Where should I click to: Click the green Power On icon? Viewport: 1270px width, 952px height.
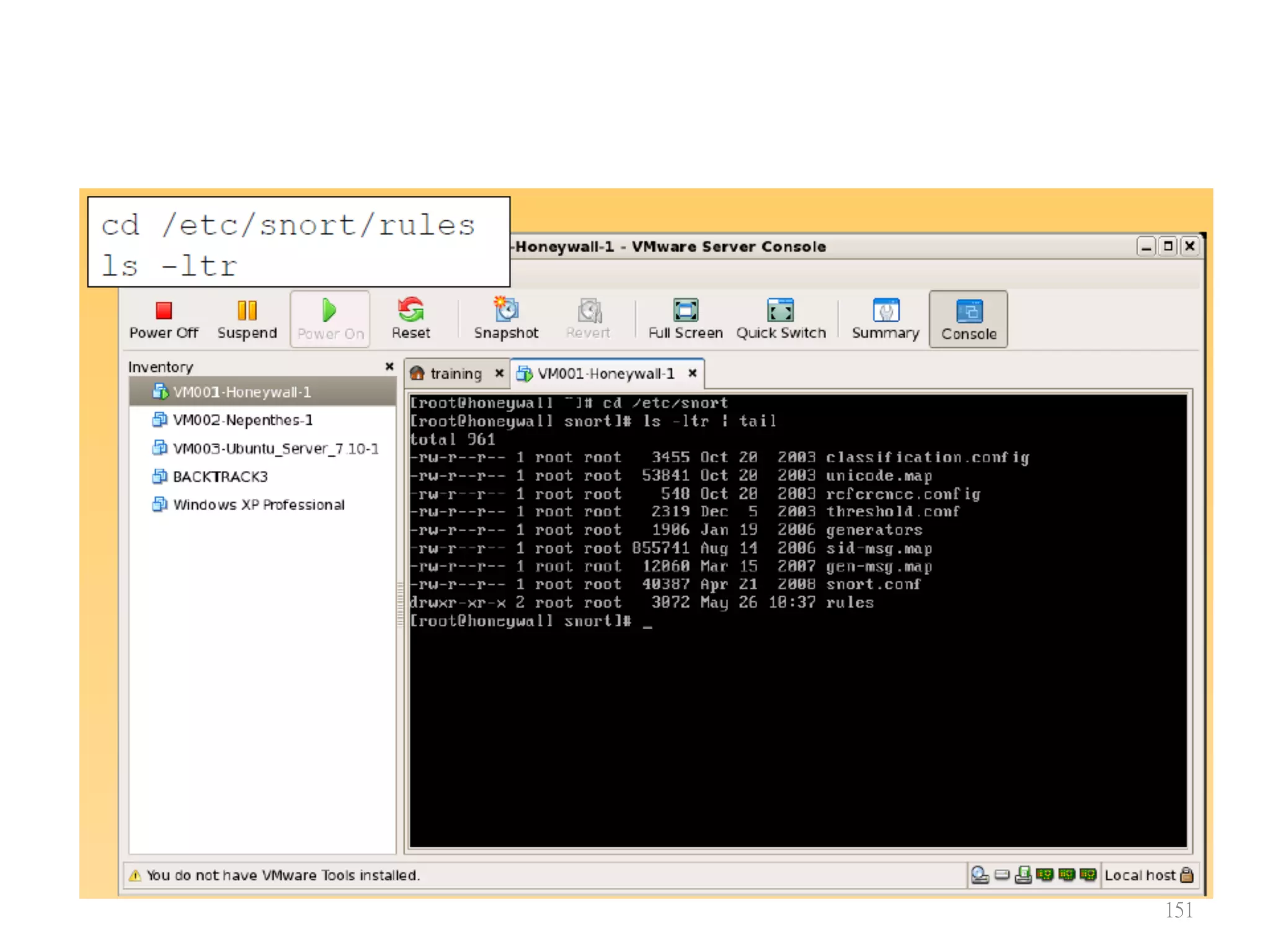coord(329,310)
